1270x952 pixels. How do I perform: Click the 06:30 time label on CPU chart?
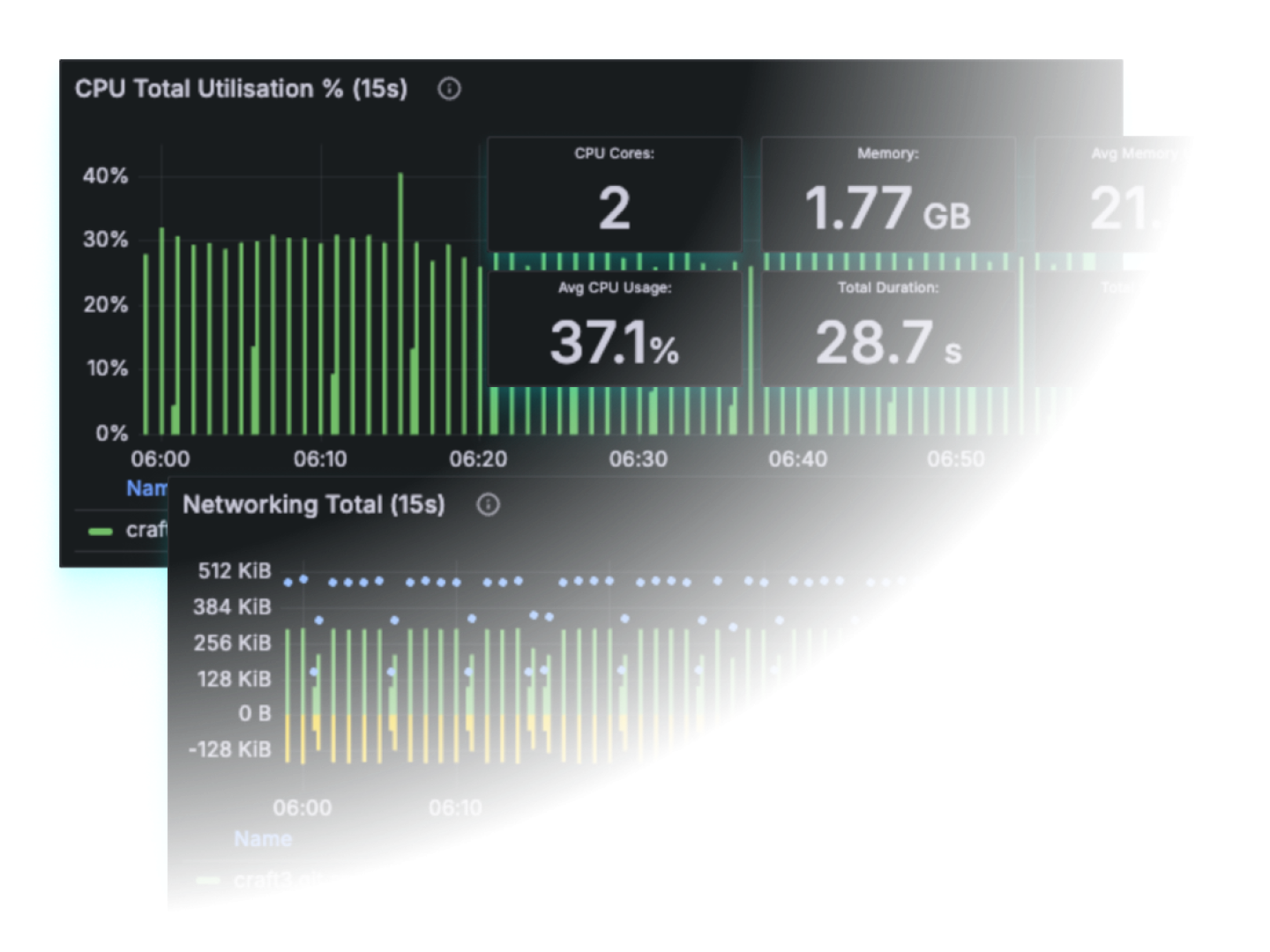point(638,459)
